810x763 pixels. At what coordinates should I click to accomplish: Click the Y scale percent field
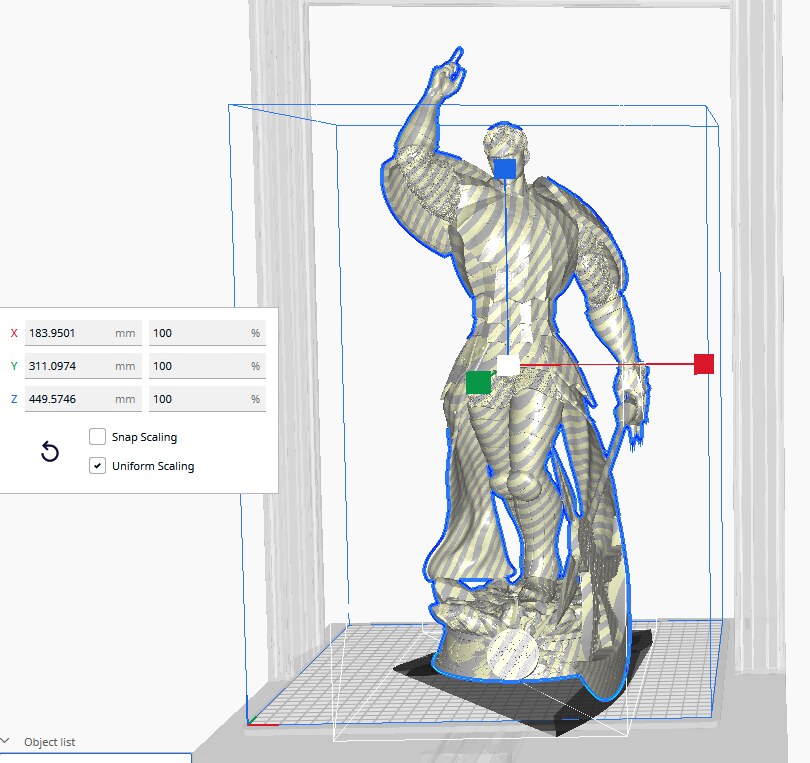(207, 366)
